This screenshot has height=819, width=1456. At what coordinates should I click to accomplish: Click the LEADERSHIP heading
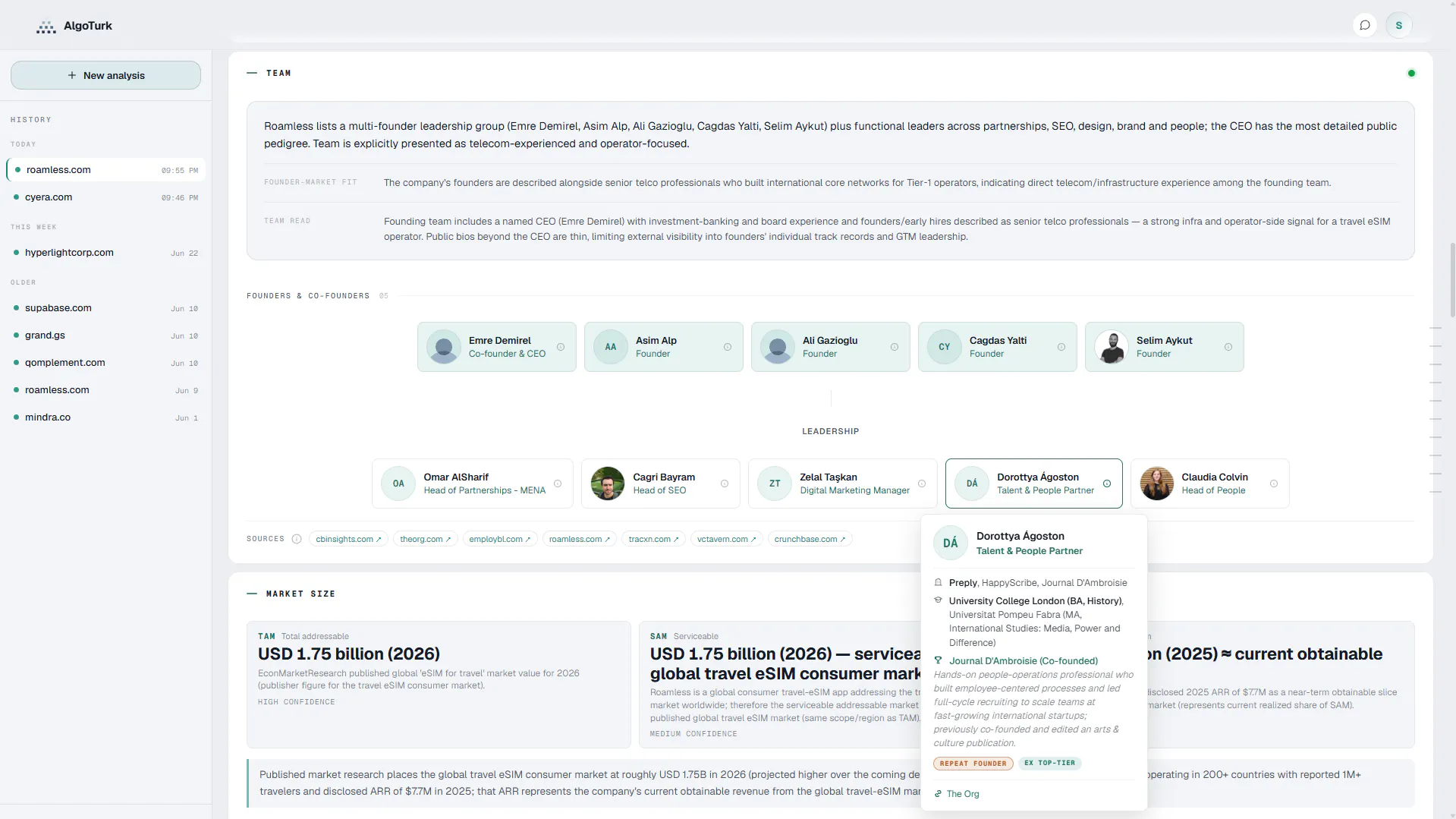[x=830, y=431]
